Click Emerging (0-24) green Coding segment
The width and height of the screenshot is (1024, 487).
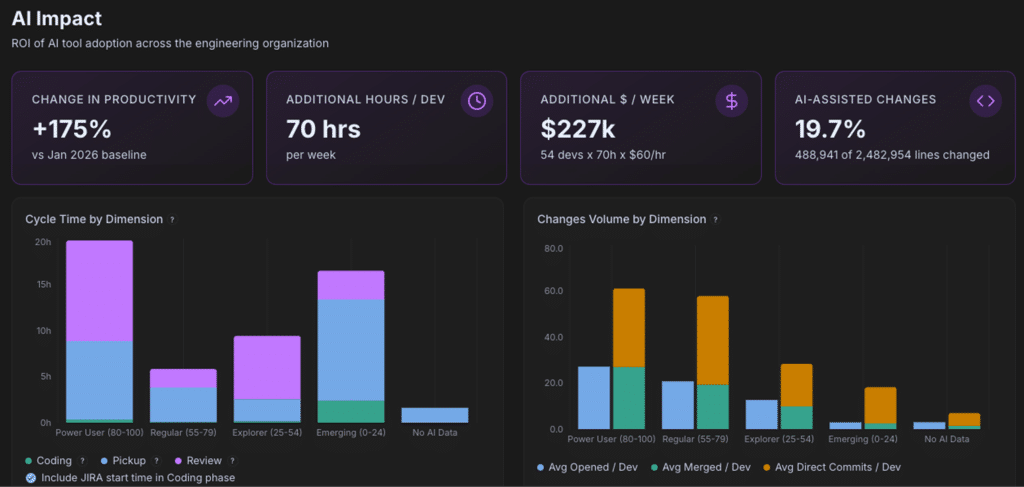[351, 411]
